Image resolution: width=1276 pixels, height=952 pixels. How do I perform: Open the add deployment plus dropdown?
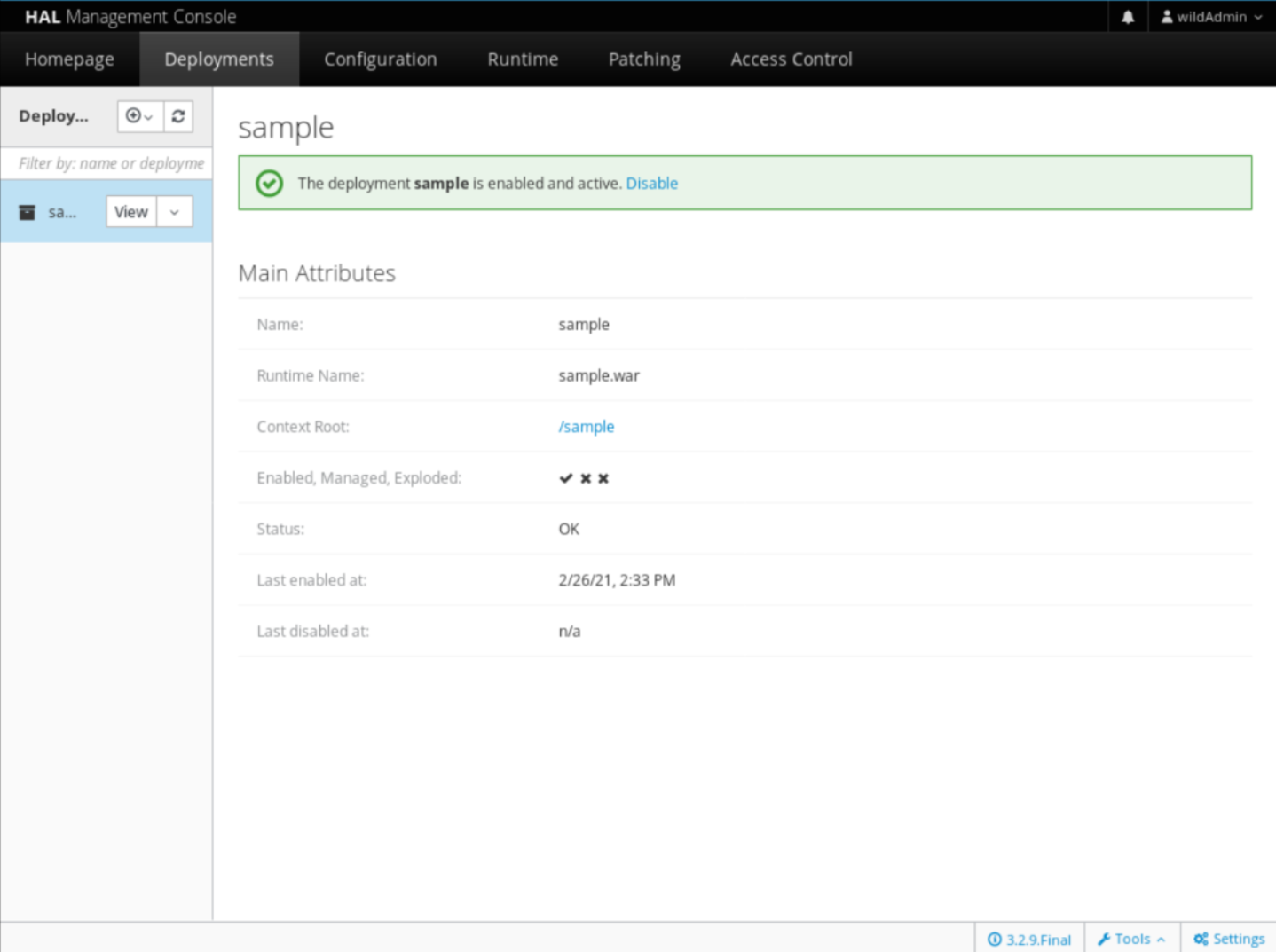pyautogui.click(x=139, y=116)
